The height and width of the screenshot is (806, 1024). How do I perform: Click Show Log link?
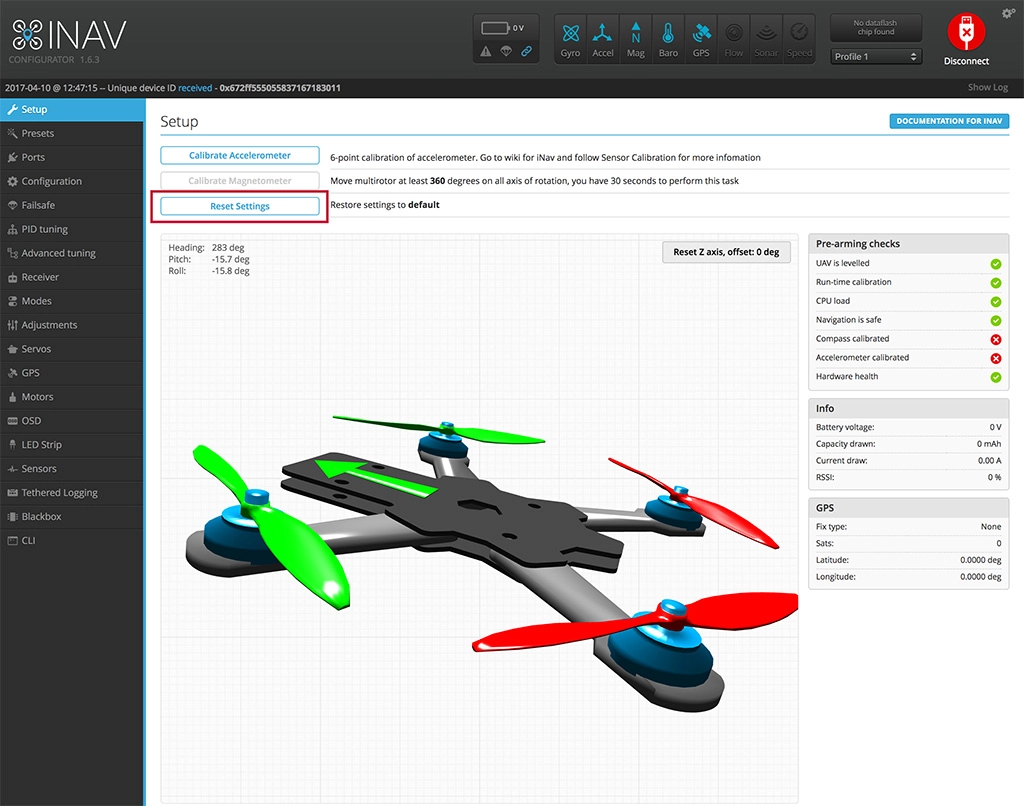987,88
